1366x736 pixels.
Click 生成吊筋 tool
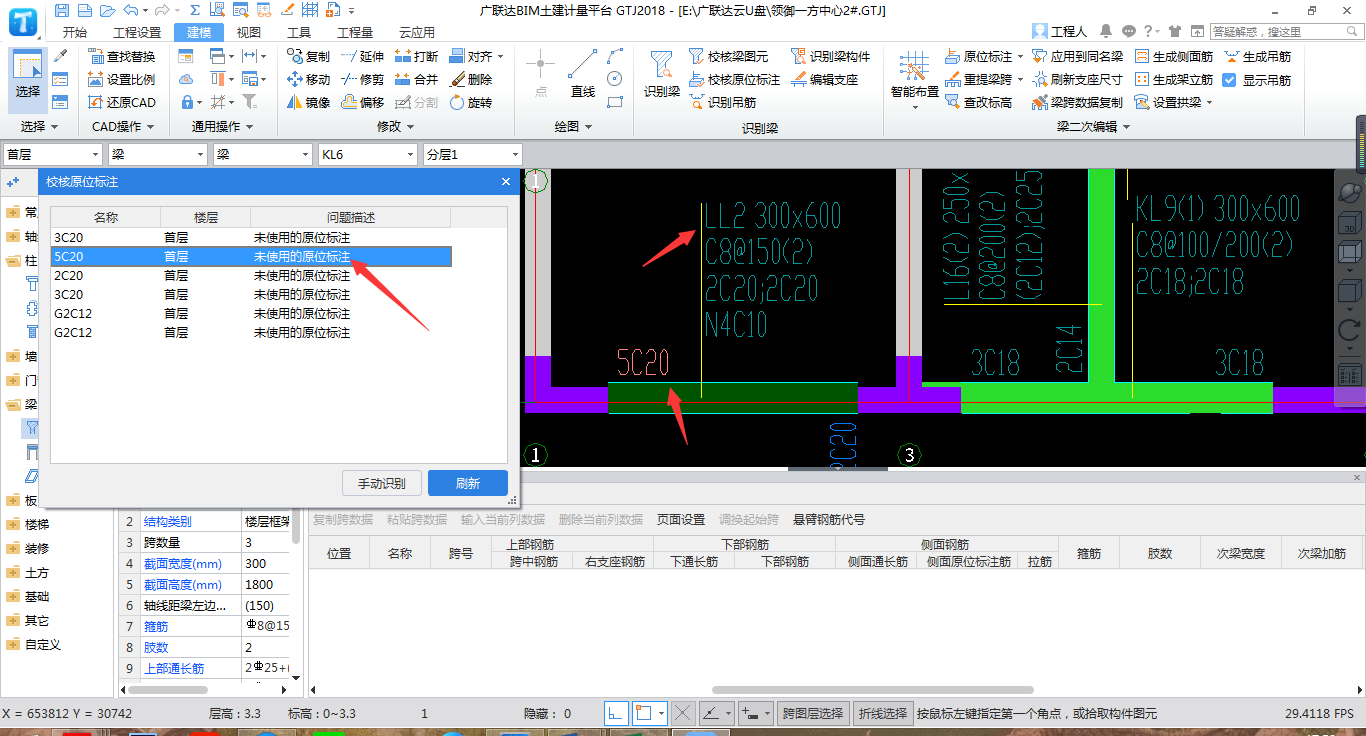(x=1257, y=57)
